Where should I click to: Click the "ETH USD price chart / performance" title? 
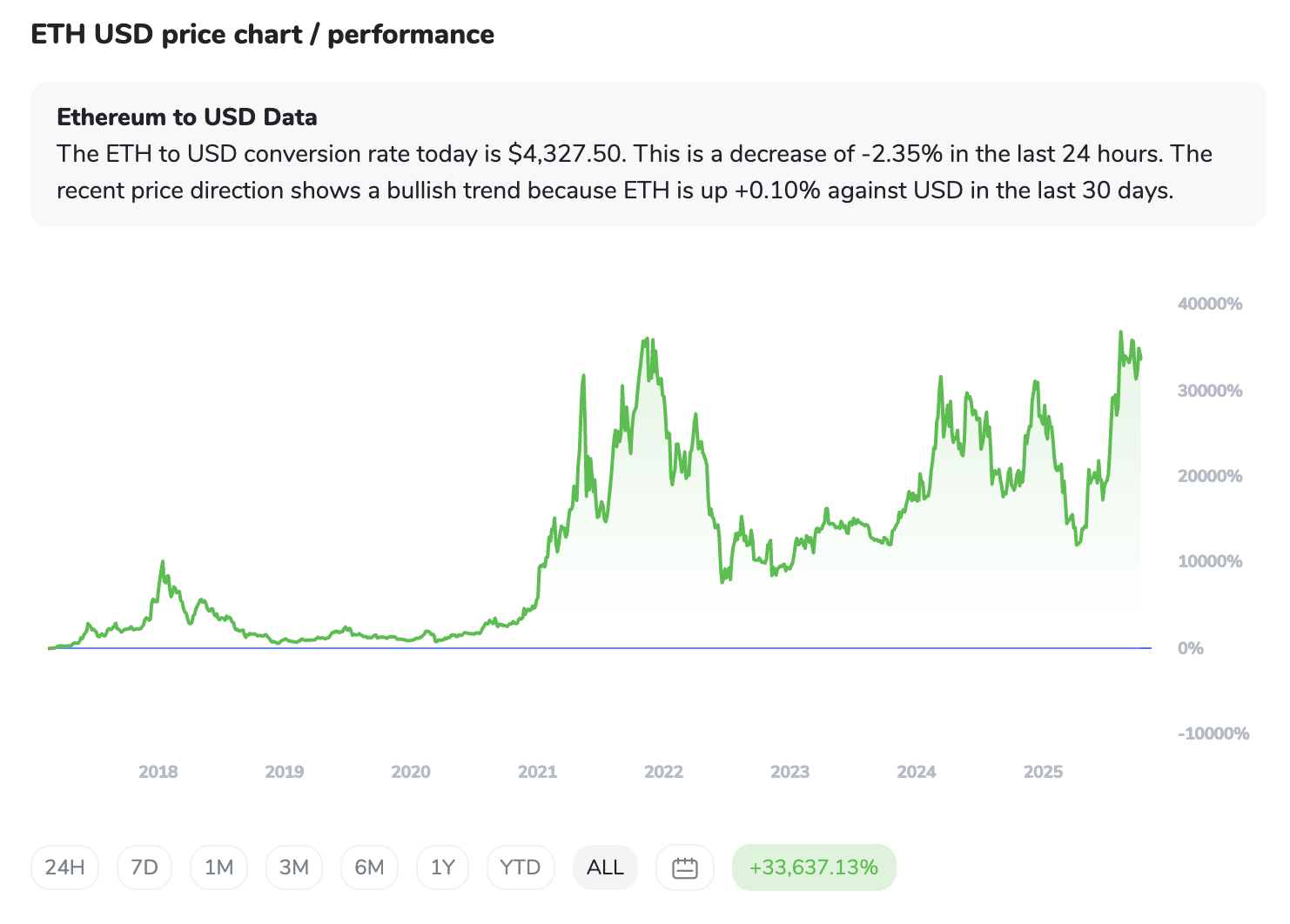(263, 35)
